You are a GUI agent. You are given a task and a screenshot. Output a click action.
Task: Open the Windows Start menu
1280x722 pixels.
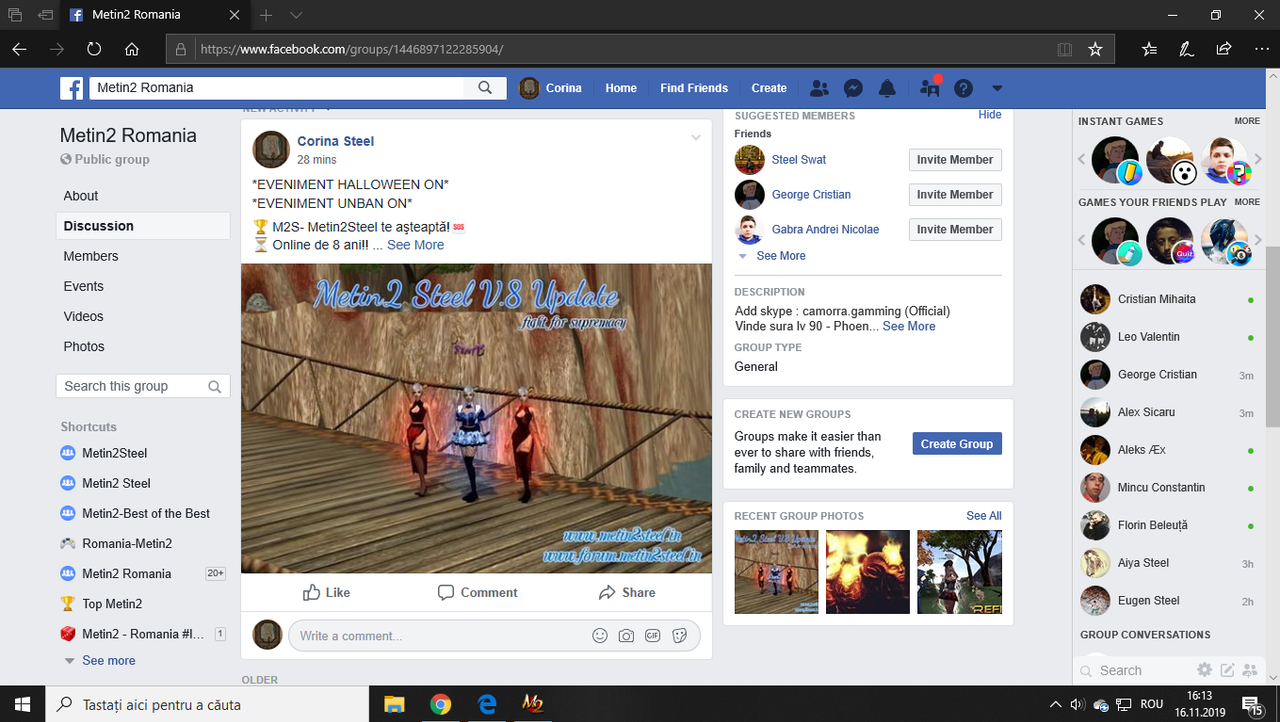pyautogui.click(x=23, y=704)
